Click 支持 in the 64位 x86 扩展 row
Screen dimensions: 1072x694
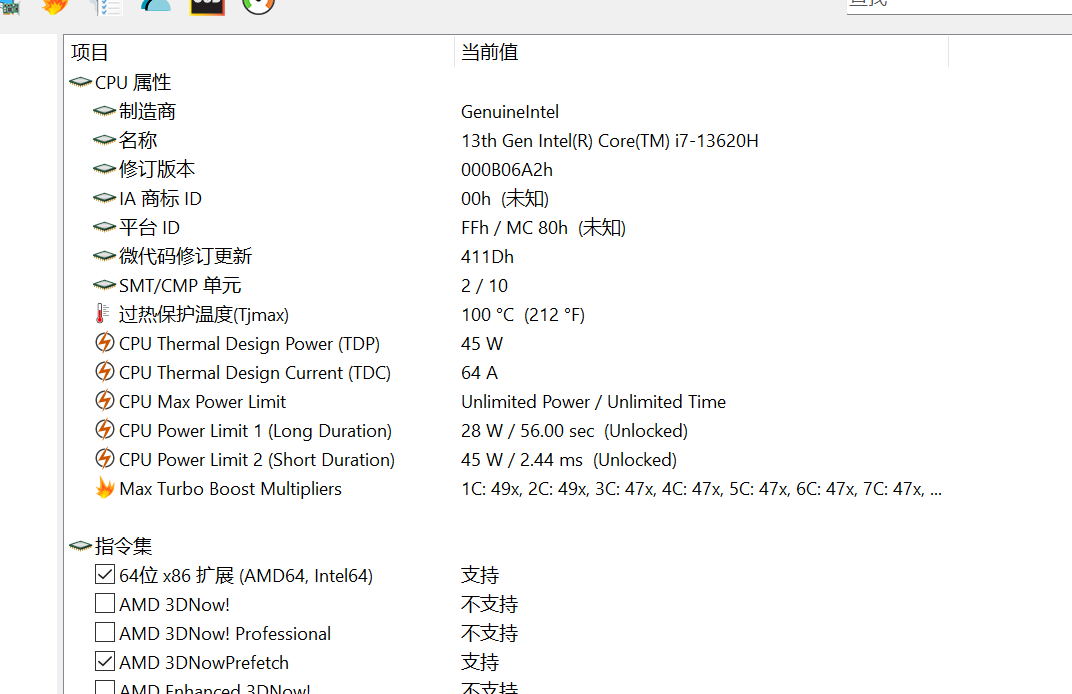(480, 575)
